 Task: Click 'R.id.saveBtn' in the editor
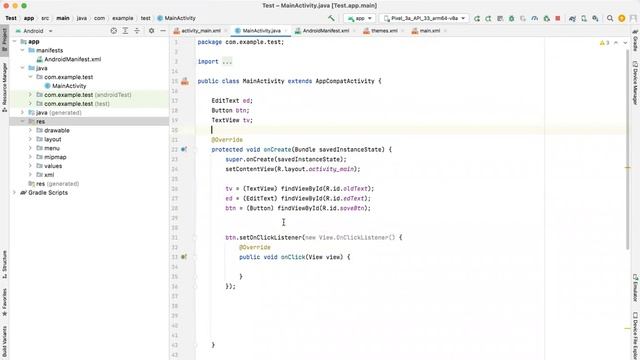[x=344, y=208]
